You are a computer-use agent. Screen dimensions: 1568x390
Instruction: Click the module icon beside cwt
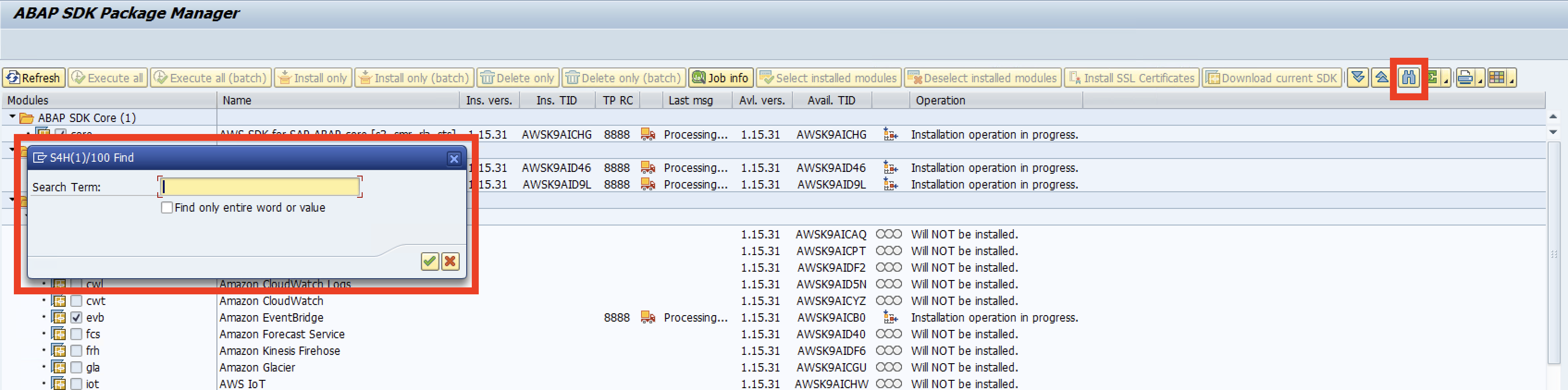point(59,301)
